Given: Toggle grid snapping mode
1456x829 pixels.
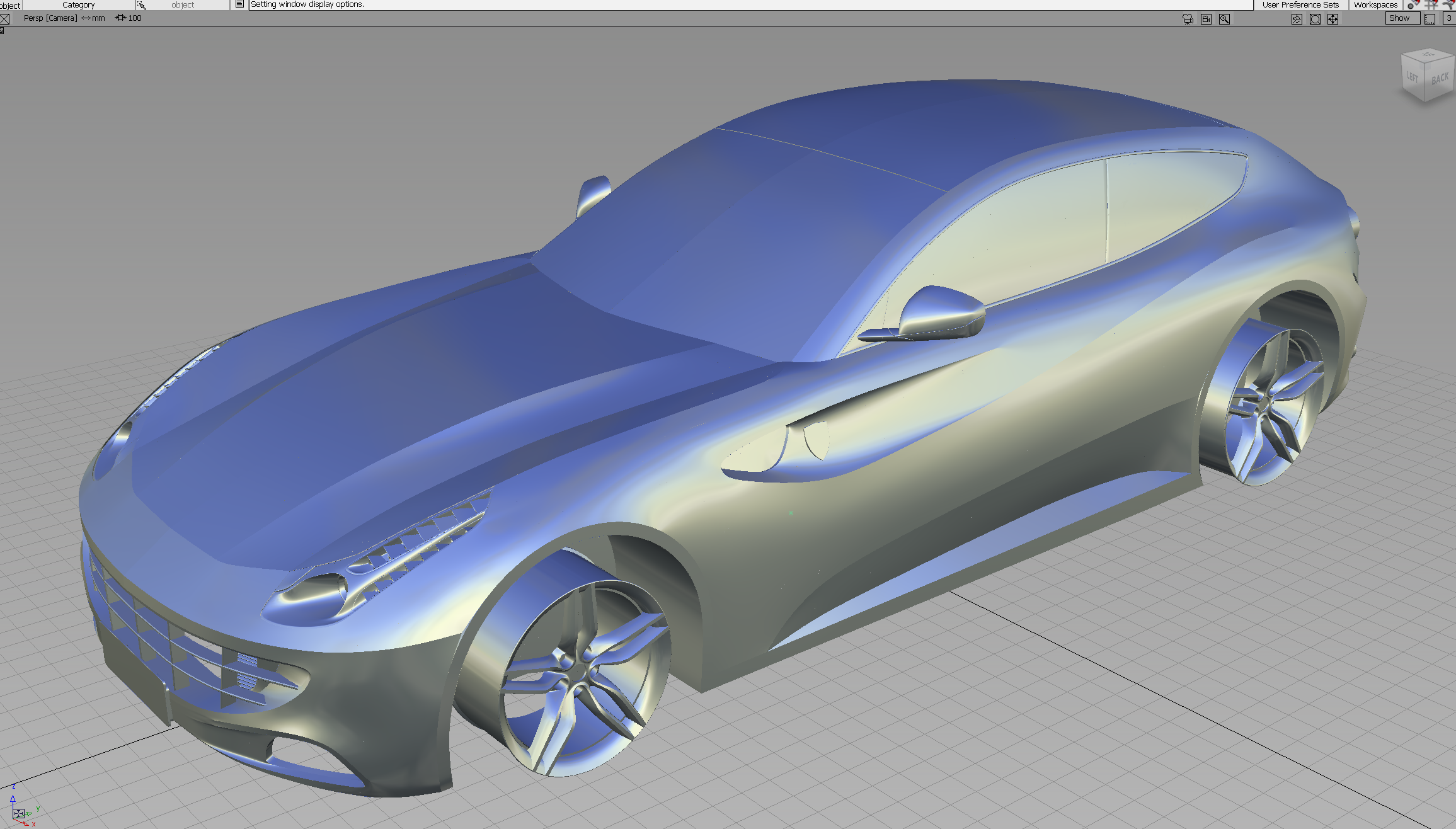Looking at the screenshot, I should coord(1430,4).
